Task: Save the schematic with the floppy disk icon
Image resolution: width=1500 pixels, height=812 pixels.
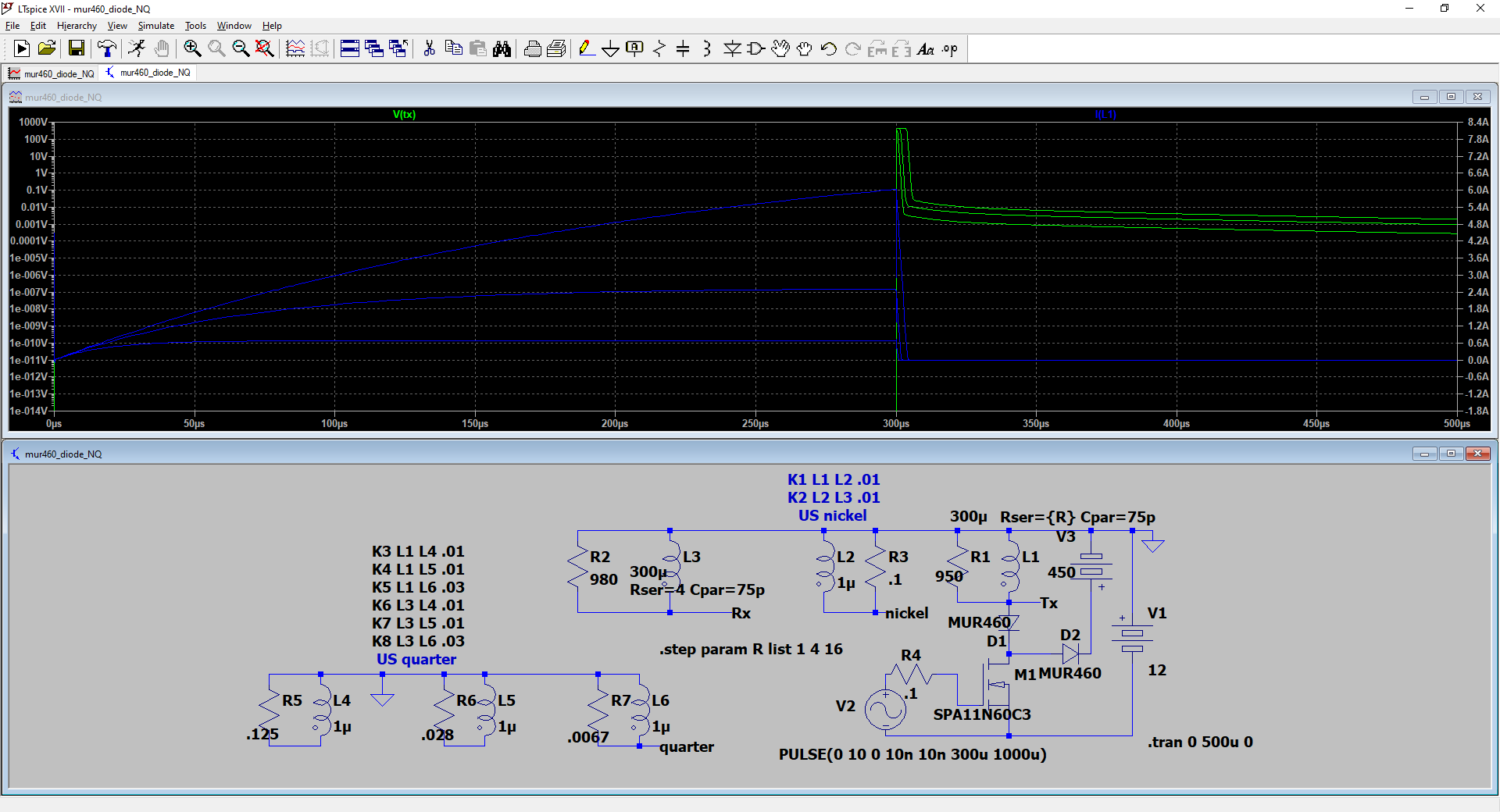Action: (x=77, y=49)
